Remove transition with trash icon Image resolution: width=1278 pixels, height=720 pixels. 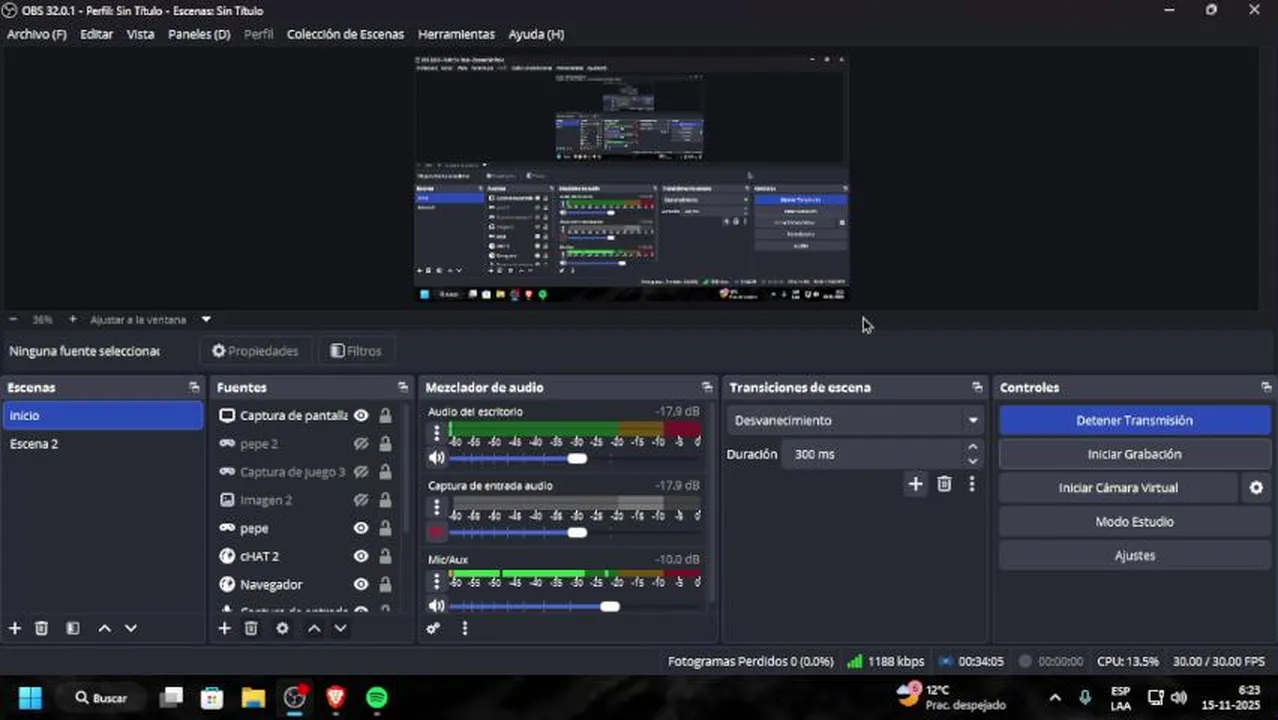click(944, 484)
